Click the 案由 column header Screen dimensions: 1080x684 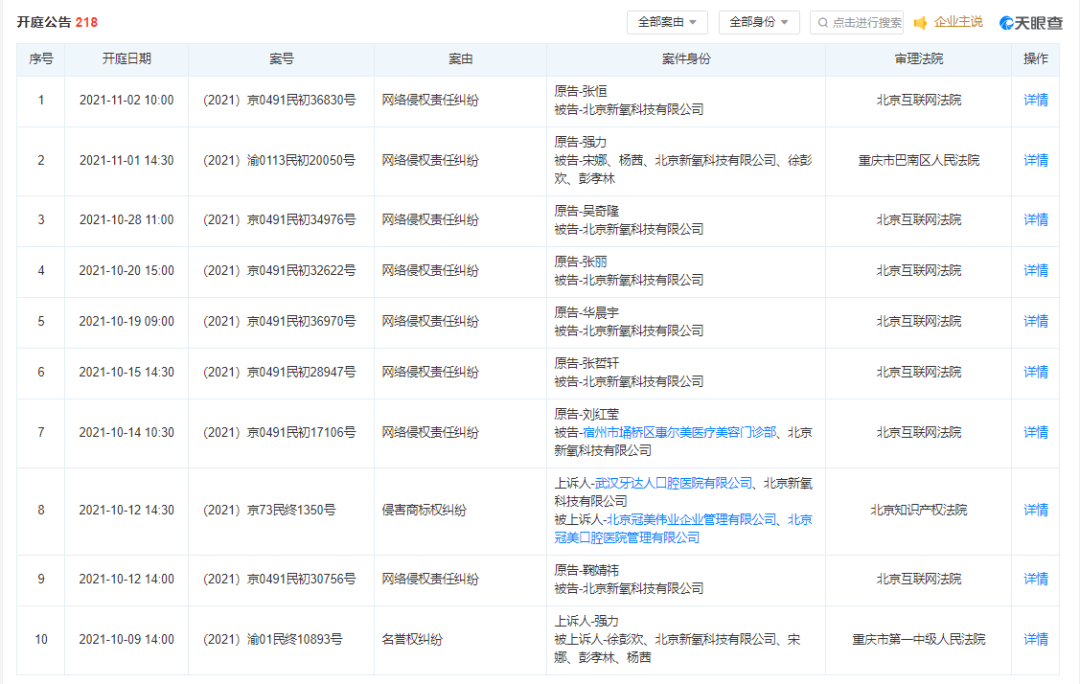(x=460, y=59)
